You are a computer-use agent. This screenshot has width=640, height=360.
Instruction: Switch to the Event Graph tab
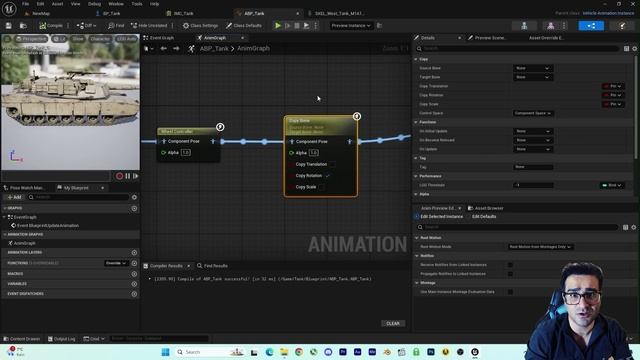pos(158,38)
